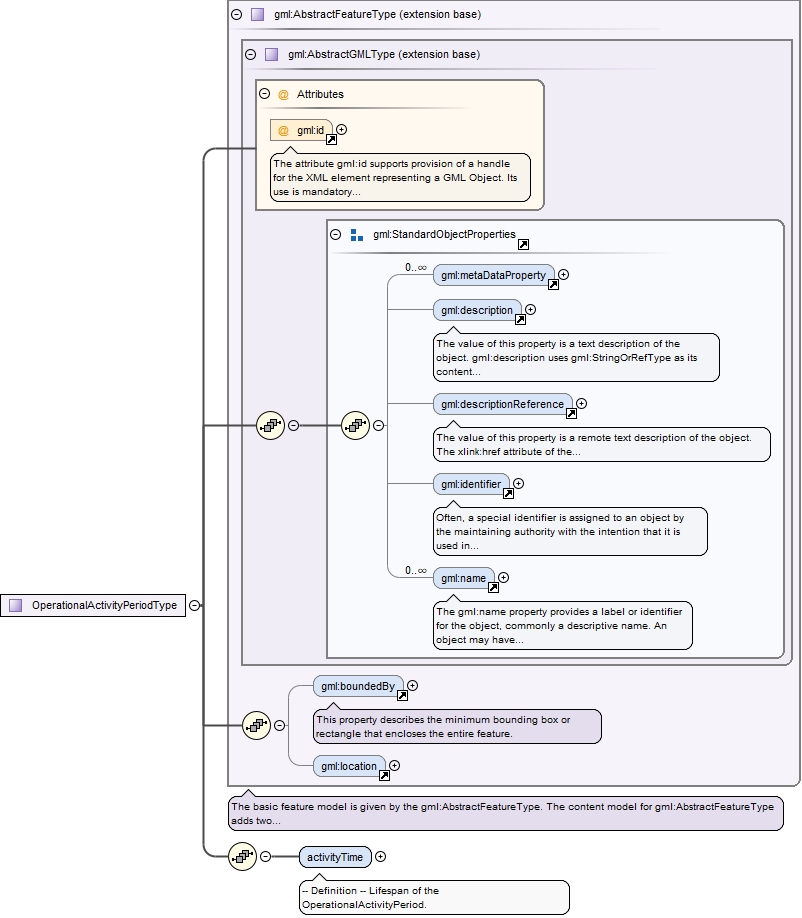Follow the reference arrow on gml:descriptionReference
The image size is (802, 918).
571,413
